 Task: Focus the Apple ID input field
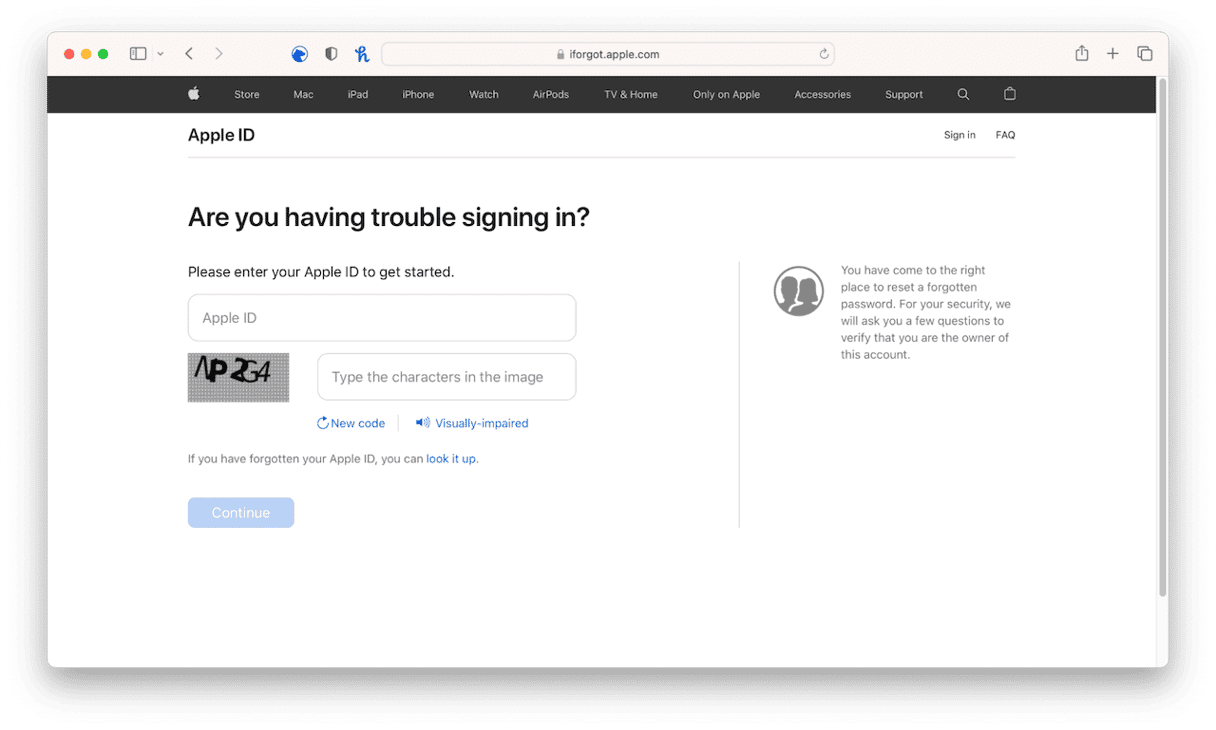coord(382,318)
